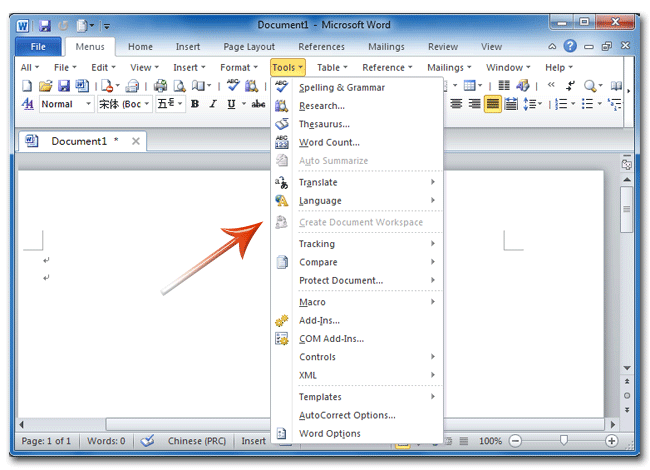
Task: Close the Document1 document tab
Action: (136, 141)
